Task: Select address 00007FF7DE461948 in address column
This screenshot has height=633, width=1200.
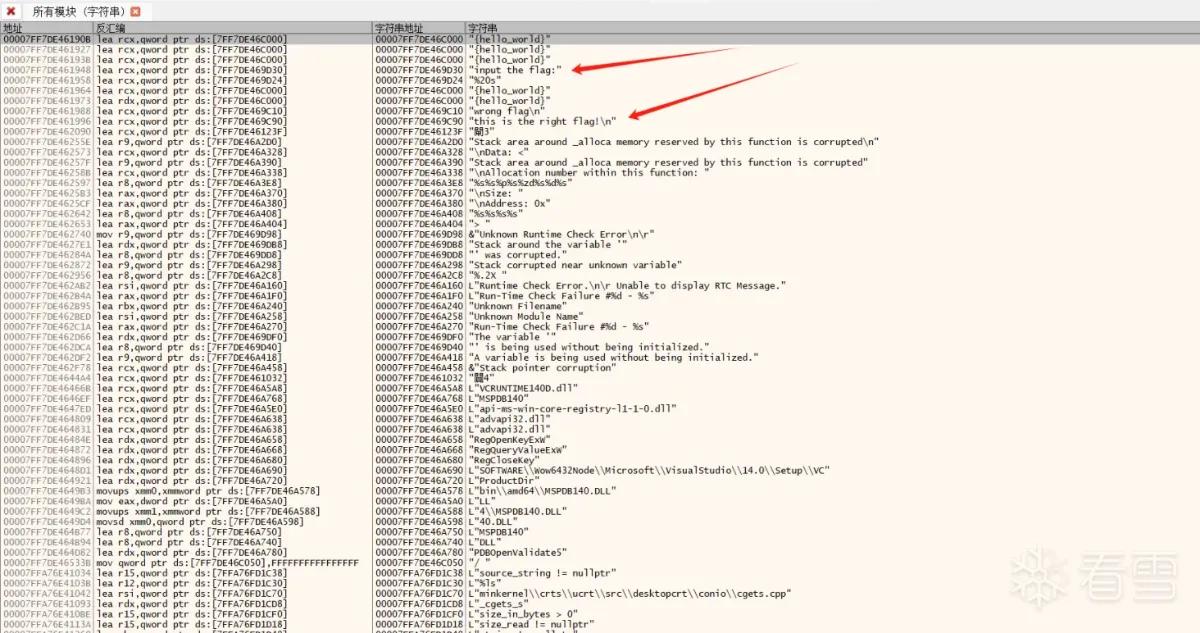Action: click(47, 70)
